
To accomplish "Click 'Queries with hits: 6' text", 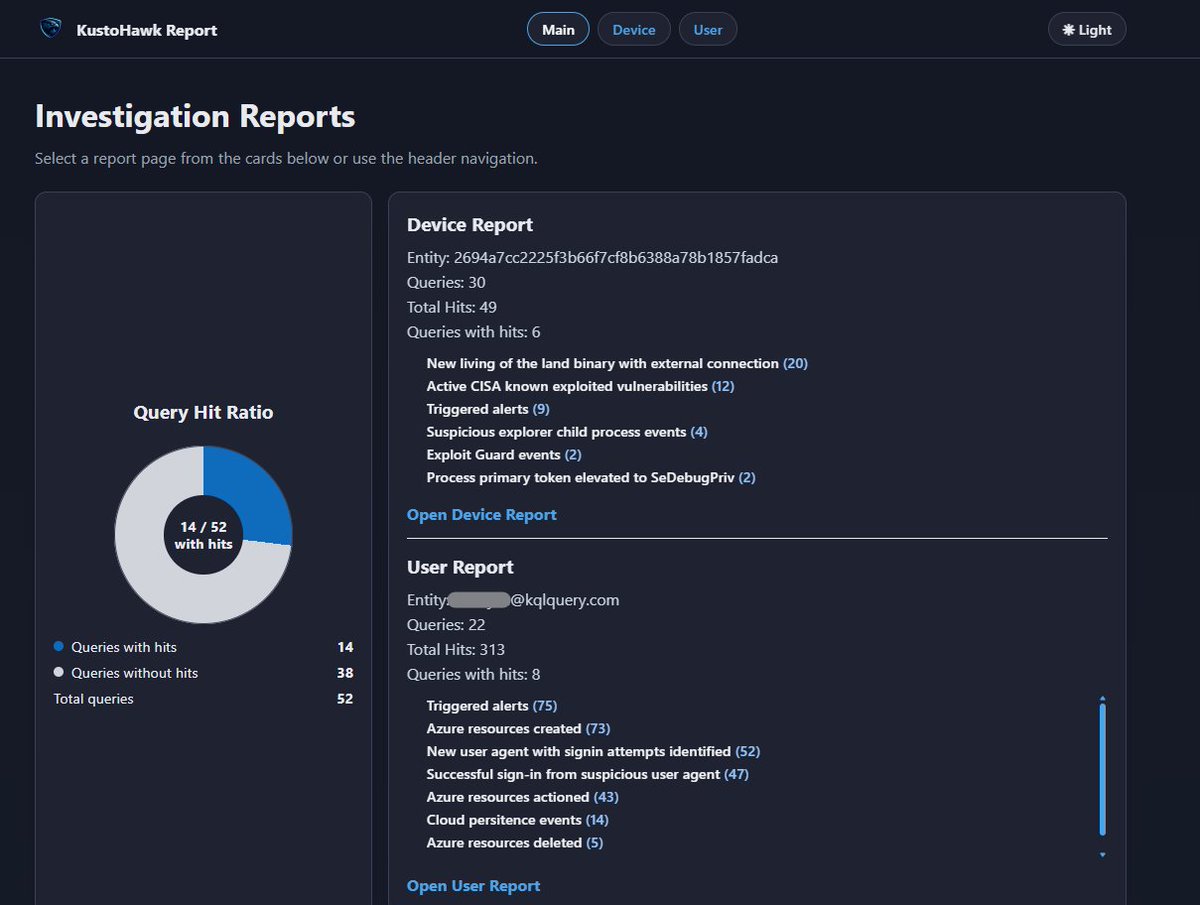I will click(x=474, y=332).
